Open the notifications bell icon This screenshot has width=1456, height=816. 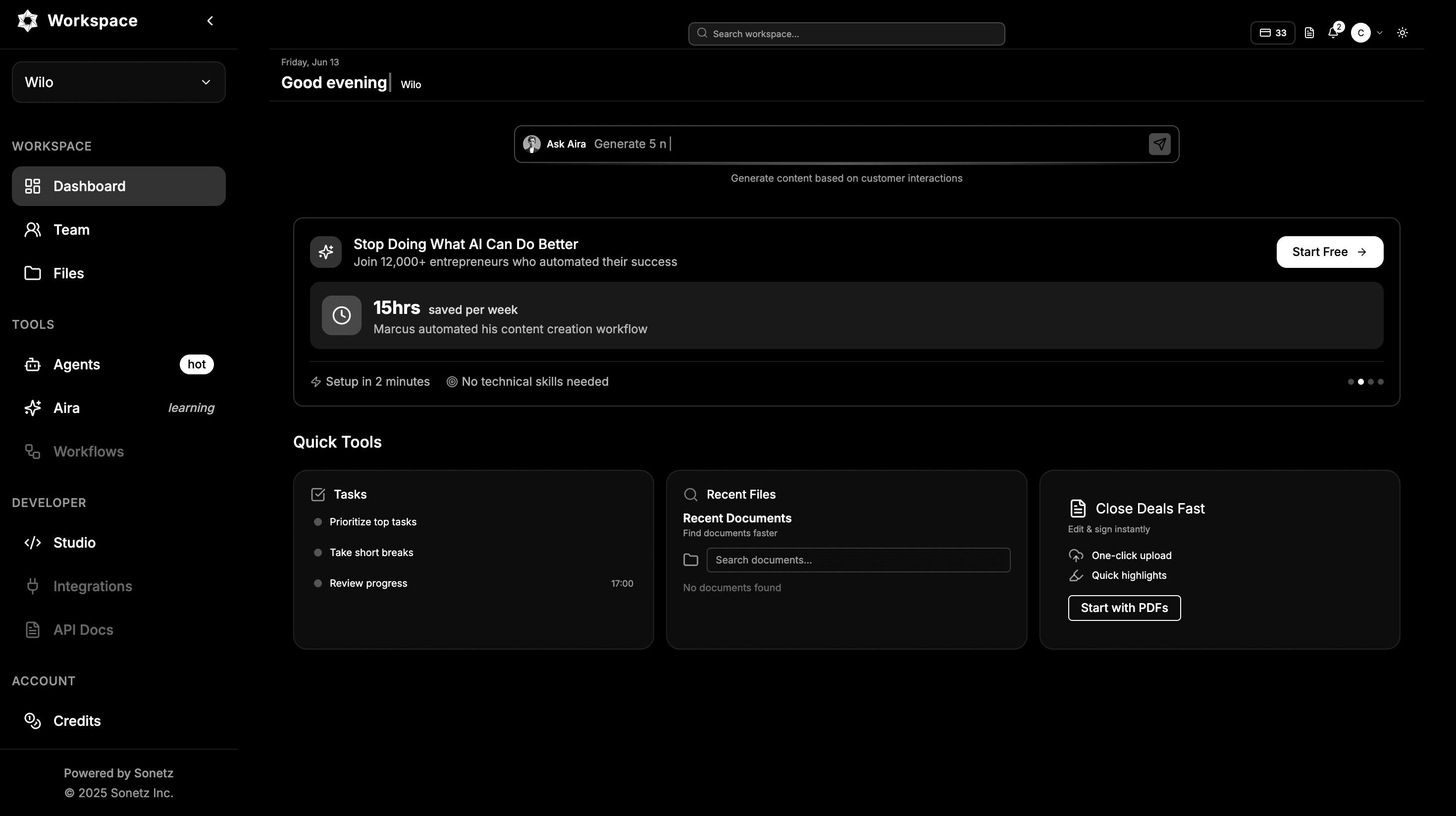[1333, 33]
